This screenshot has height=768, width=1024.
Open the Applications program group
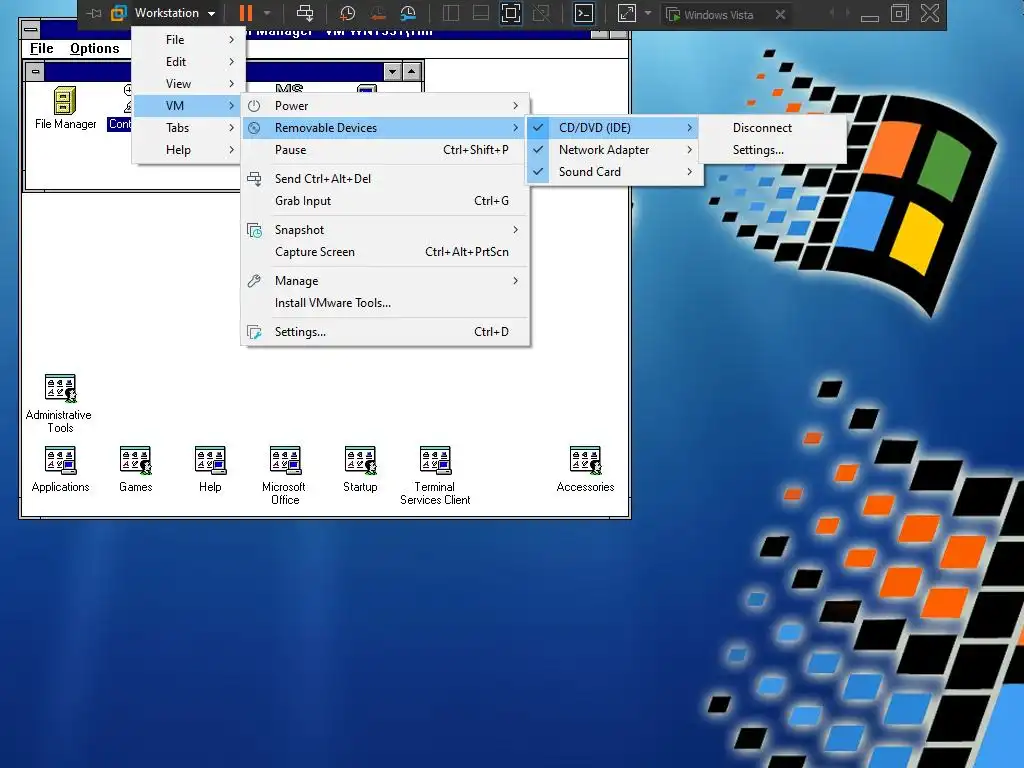click(x=60, y=469)
